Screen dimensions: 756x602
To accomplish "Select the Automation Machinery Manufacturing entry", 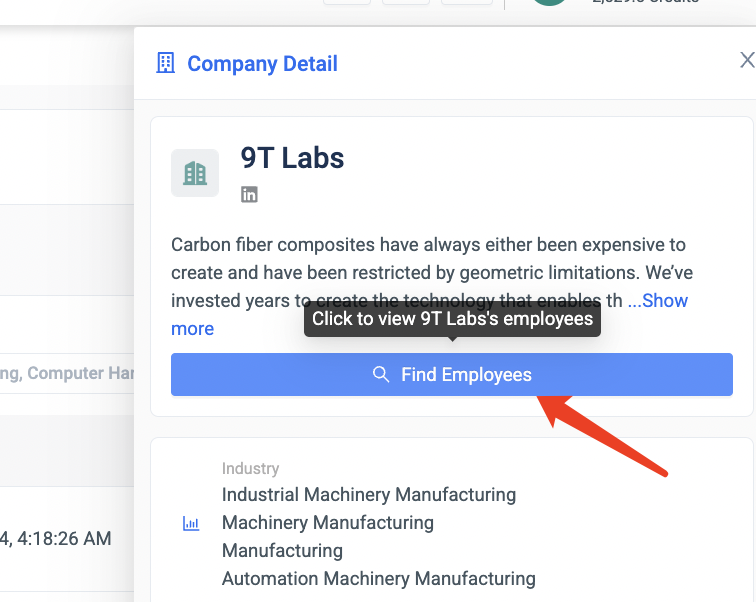I will (379, 579).
